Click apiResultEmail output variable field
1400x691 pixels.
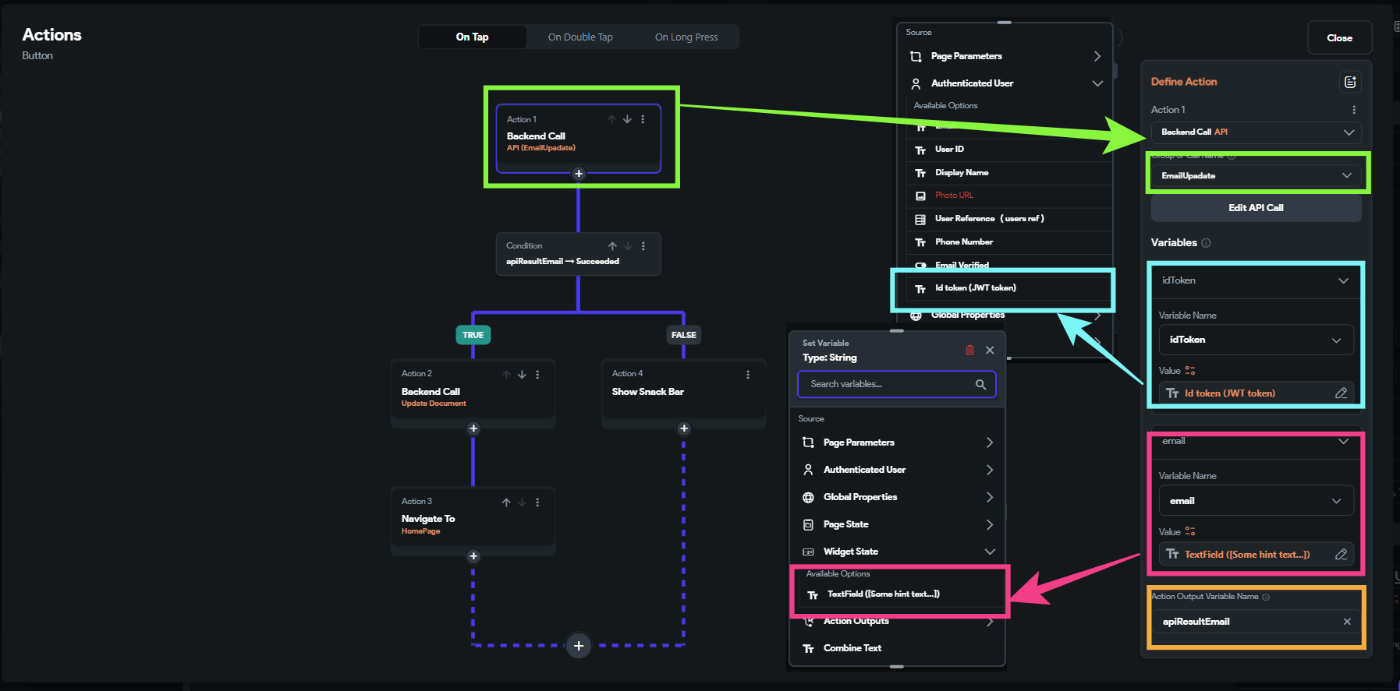(1256, 622)
